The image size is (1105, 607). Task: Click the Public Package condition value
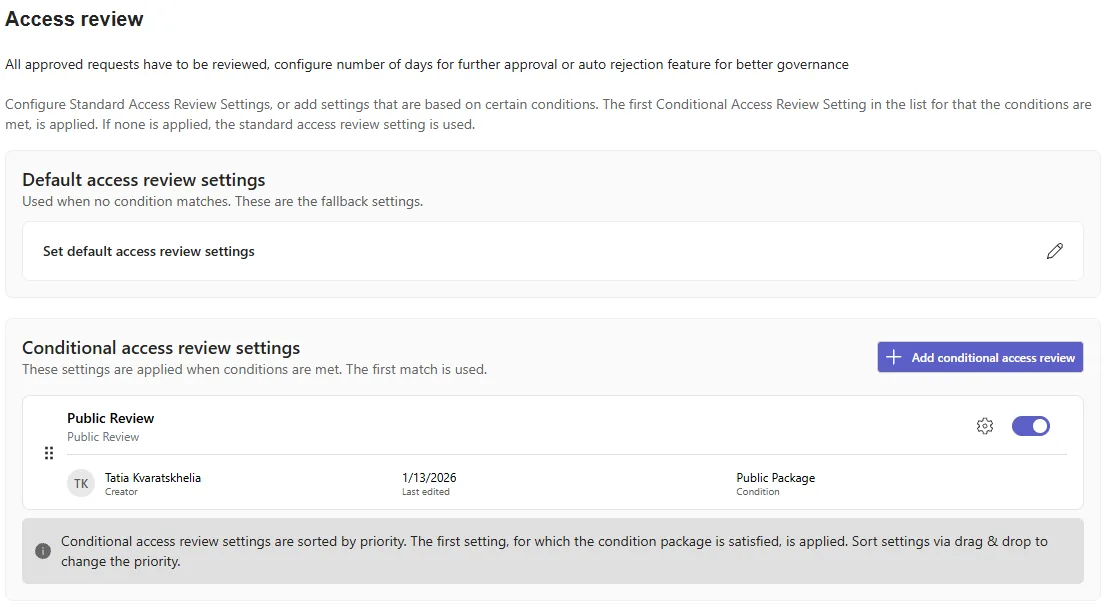click(x=775, y=477)
